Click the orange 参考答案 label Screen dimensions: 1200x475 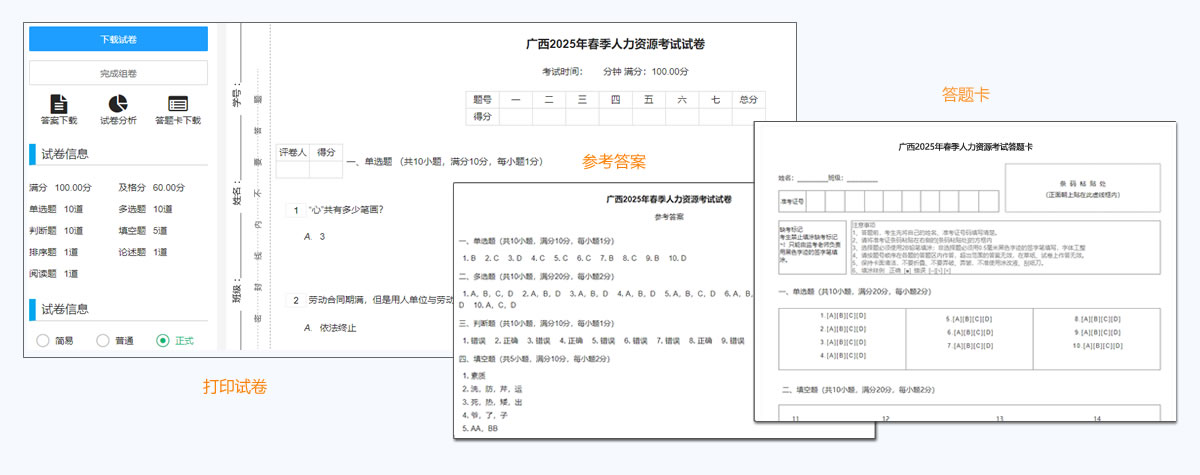point(614,161)
